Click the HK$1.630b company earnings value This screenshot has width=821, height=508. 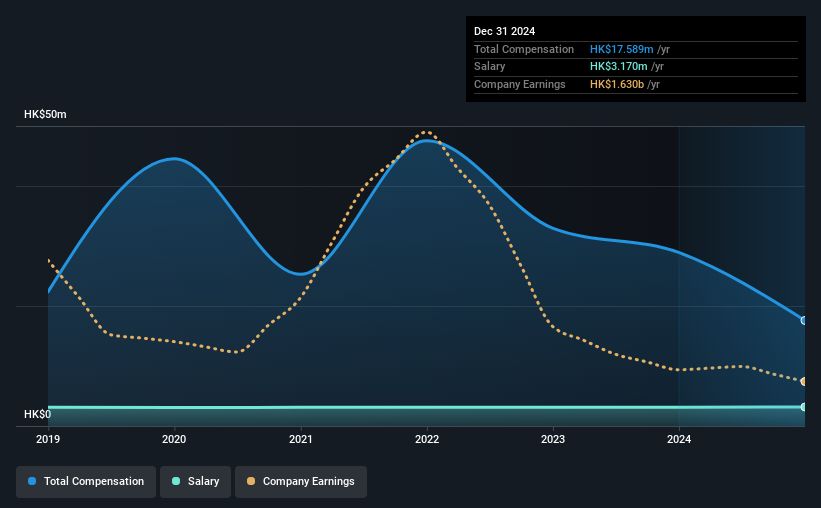click(x=617, y=84)
